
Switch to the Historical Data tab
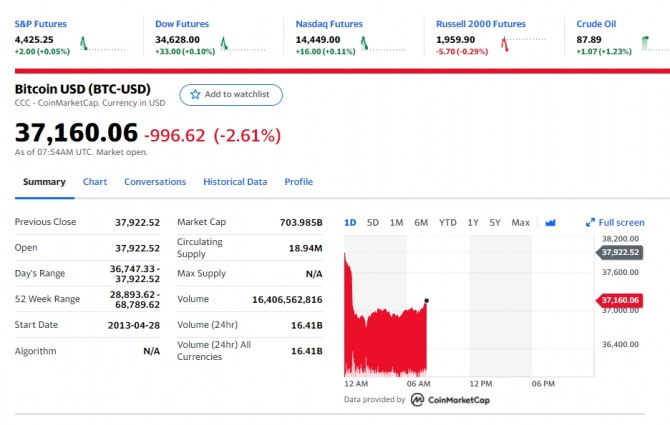[x=235, y=182]
